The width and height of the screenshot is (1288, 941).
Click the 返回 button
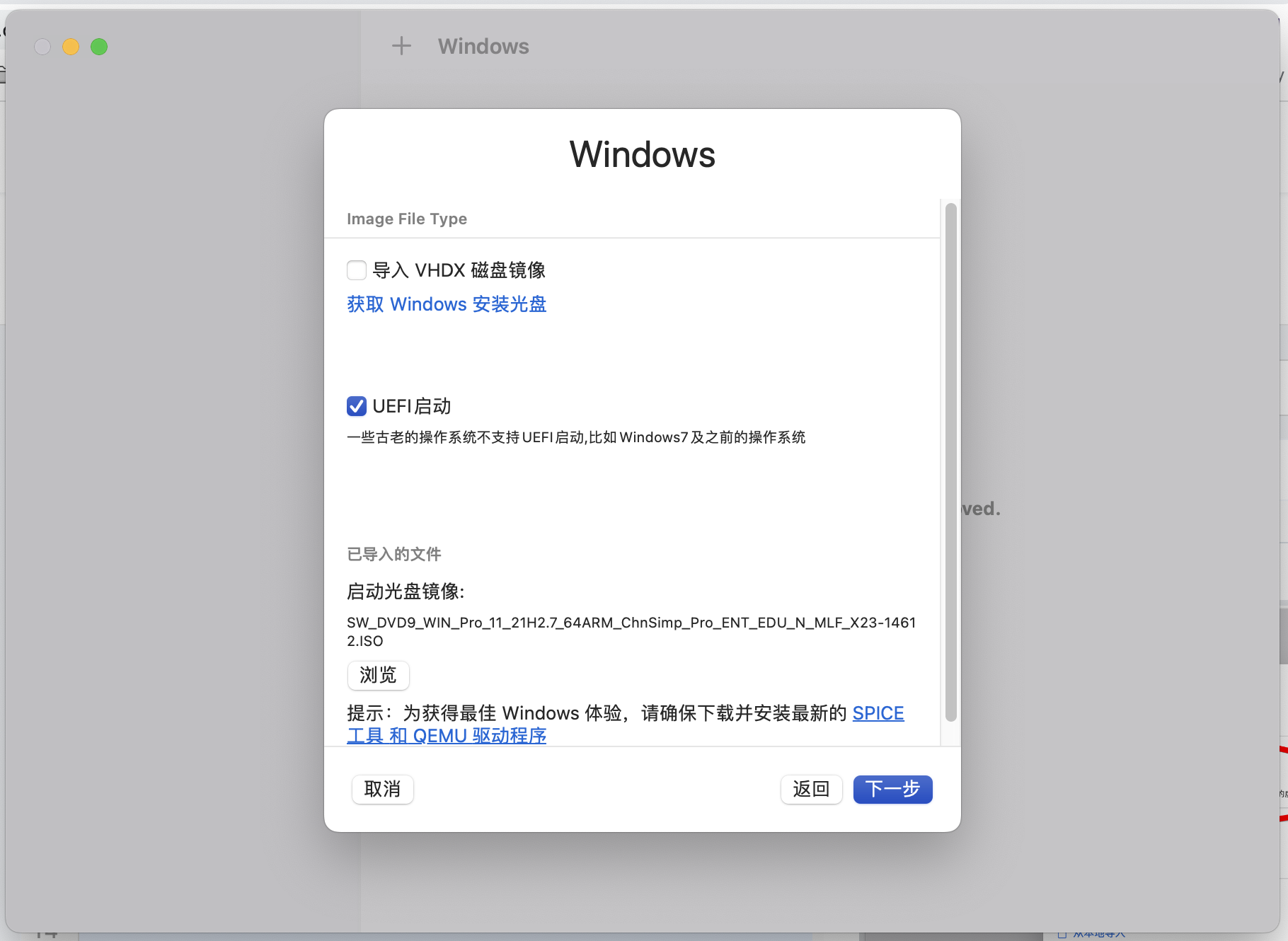click(812, 789)
